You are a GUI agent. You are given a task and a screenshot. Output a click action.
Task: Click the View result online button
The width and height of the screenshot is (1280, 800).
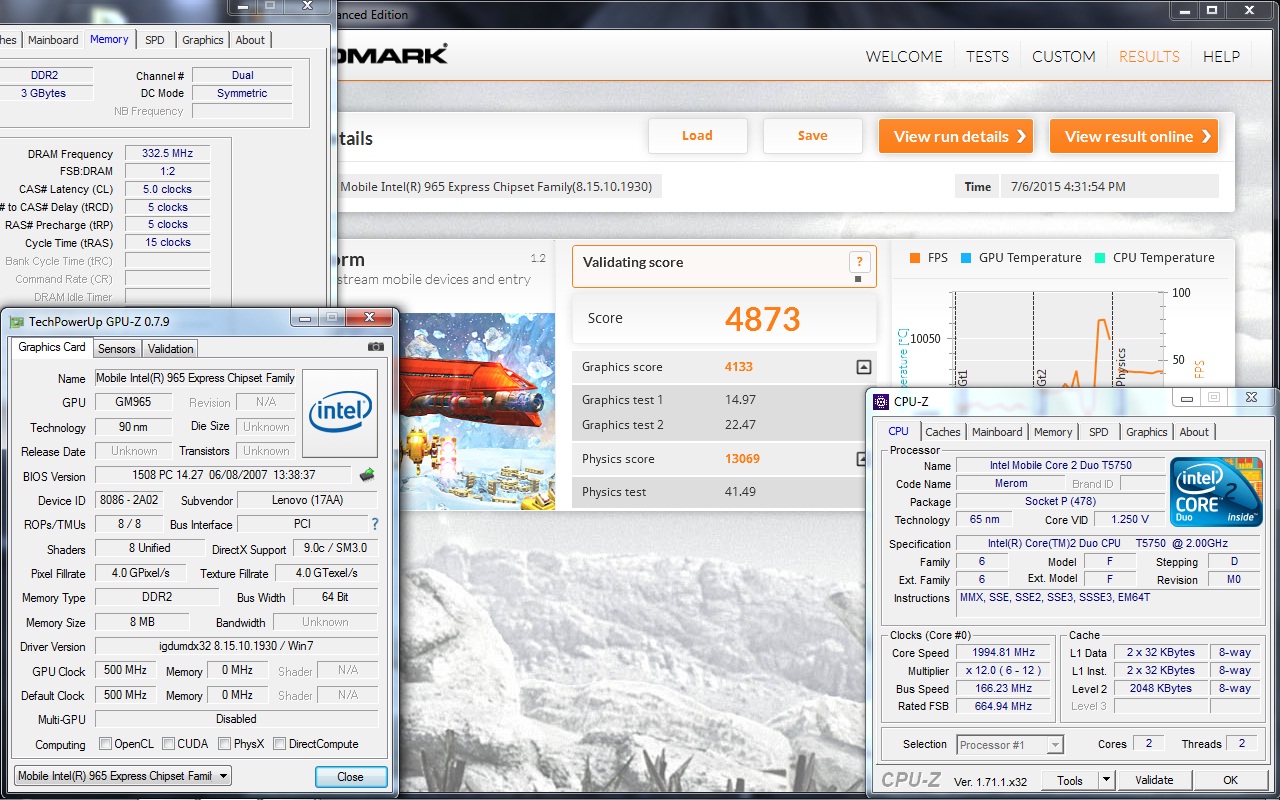pos(1134,136)
